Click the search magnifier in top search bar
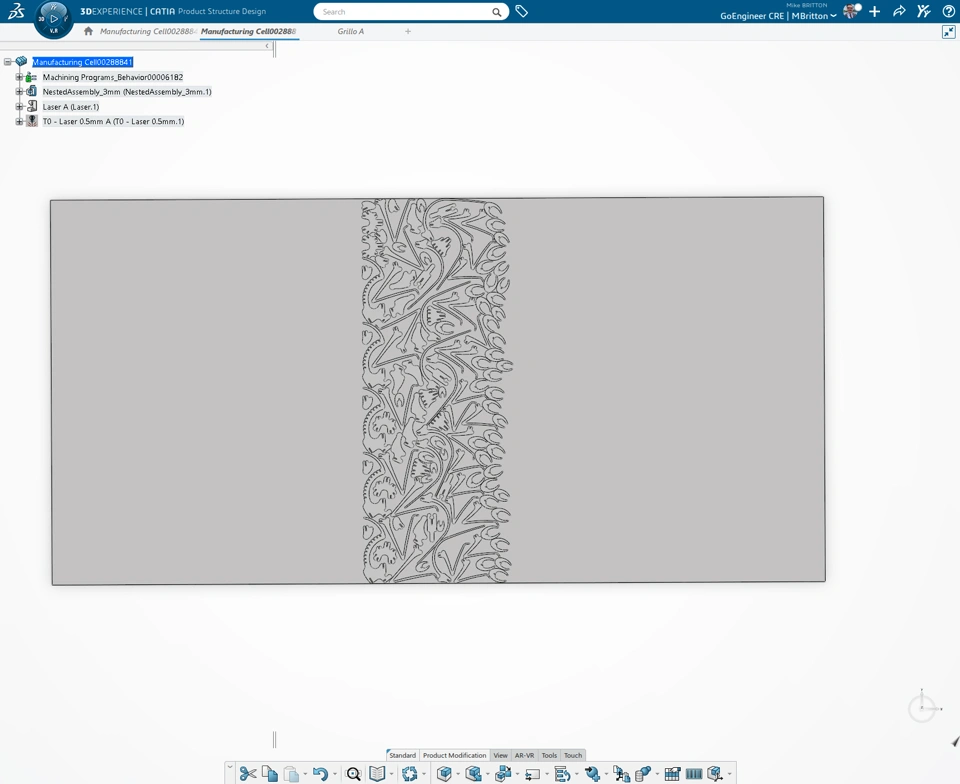 pos(497,12)
